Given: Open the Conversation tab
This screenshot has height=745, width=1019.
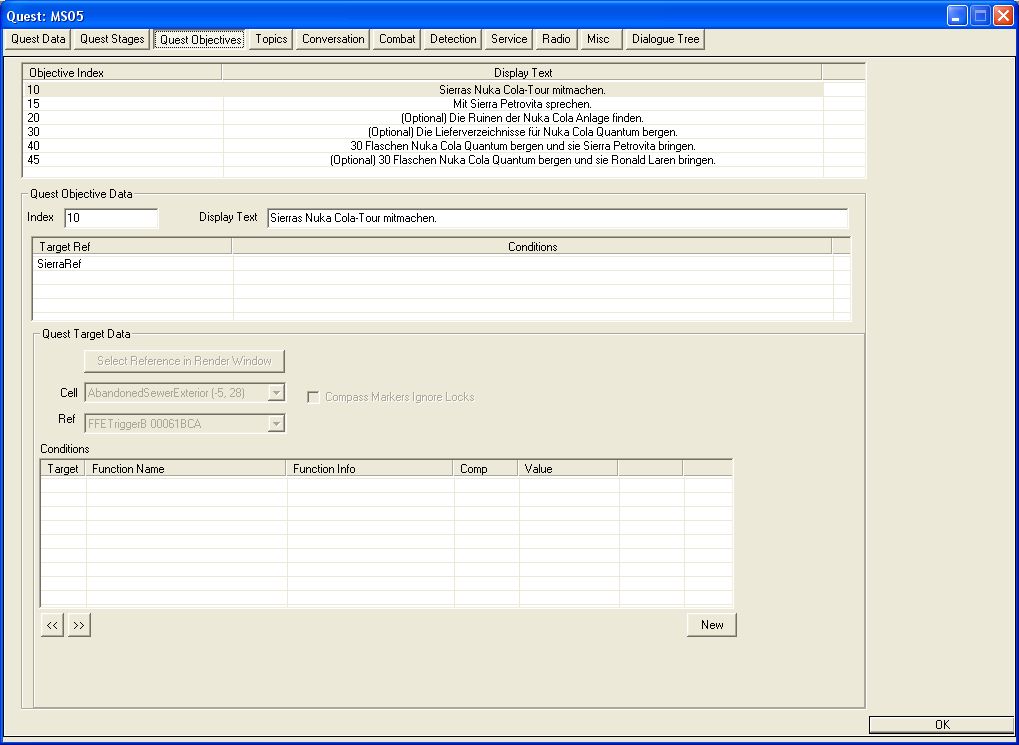Looking at the screenshot, I should (333, 39).
